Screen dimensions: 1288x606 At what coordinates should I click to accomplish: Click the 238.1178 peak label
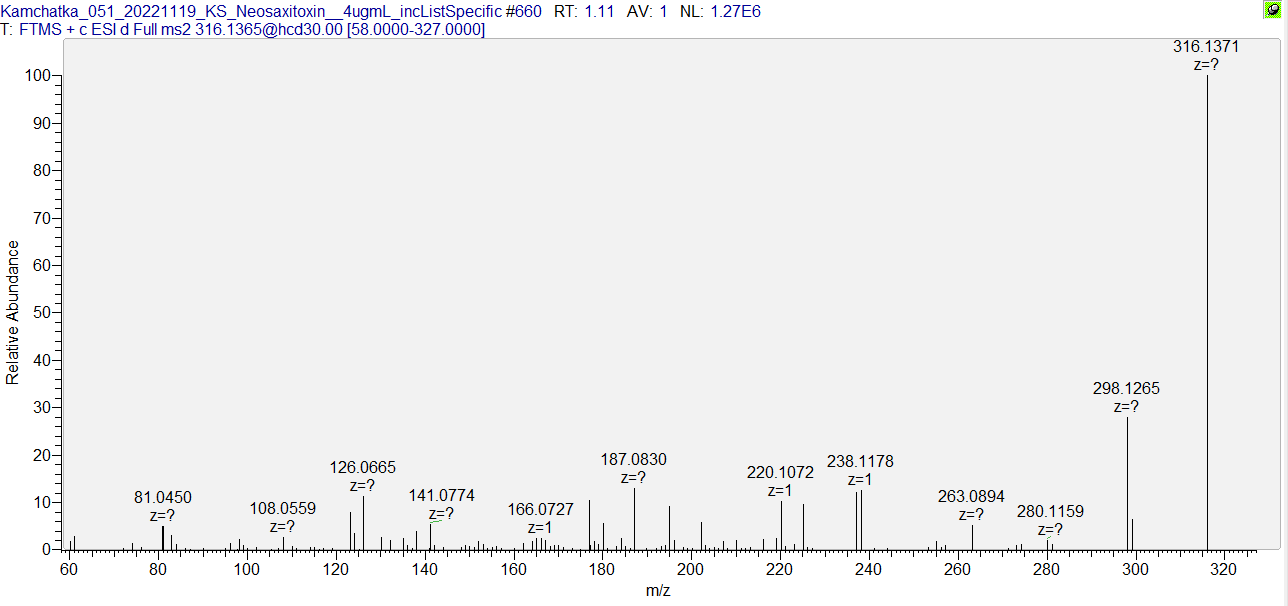pos(860,461)
